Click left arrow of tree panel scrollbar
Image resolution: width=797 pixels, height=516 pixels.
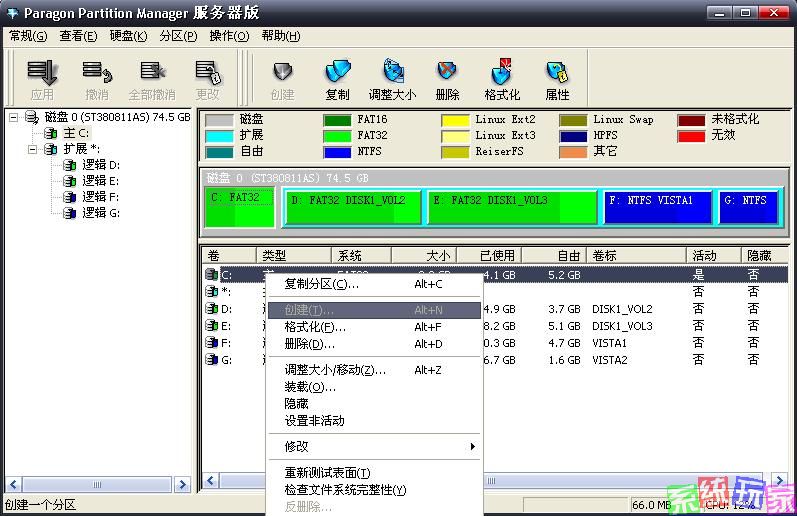13,484
